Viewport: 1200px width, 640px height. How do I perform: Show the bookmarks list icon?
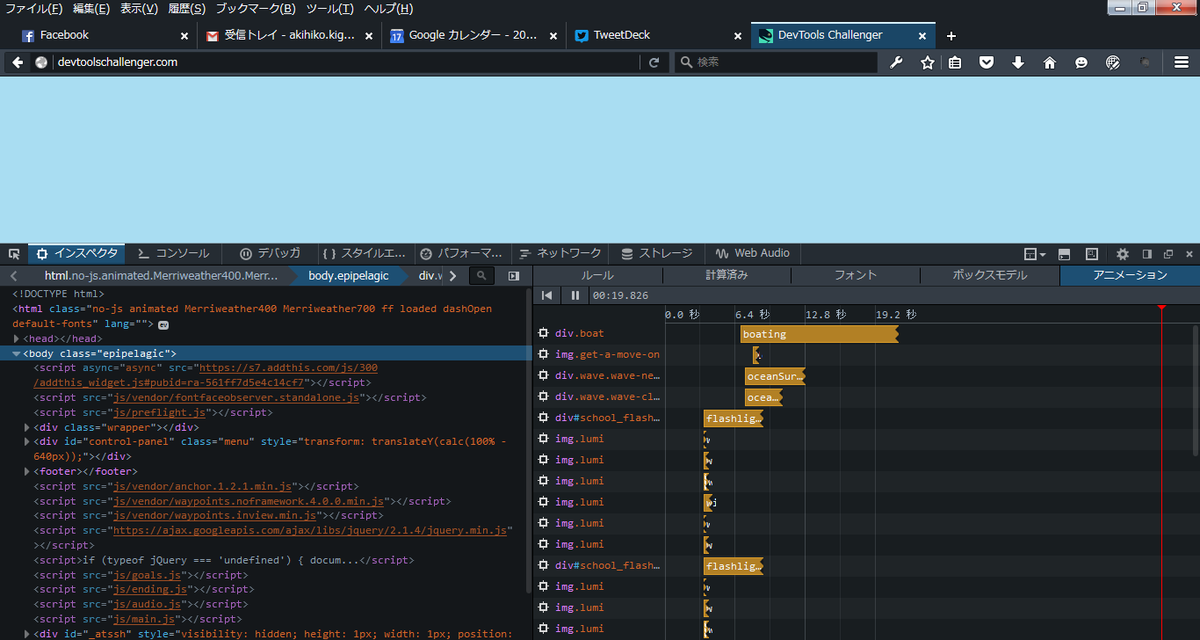955,62
